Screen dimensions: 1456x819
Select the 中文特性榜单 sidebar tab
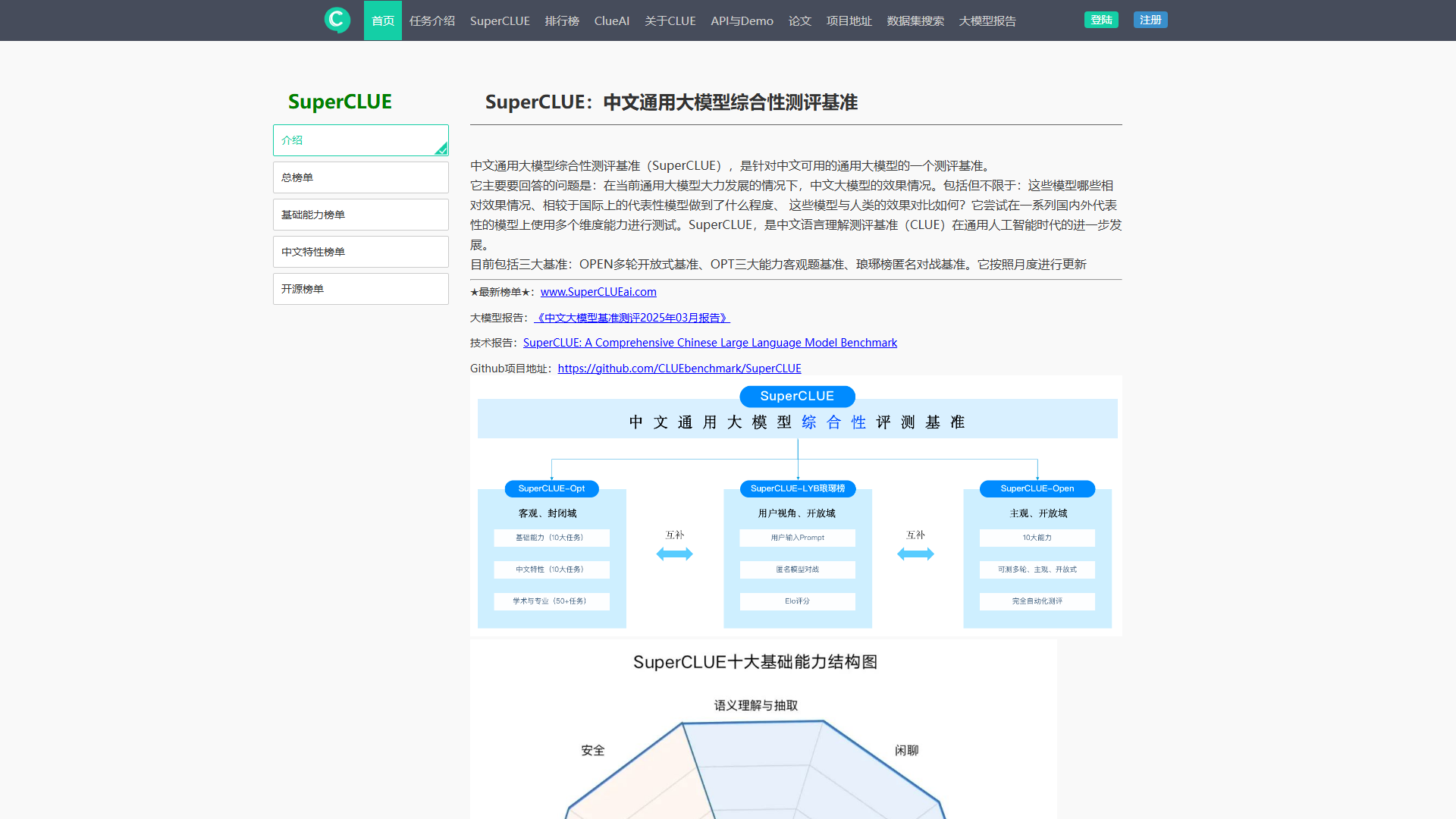(x=361, y=252)
